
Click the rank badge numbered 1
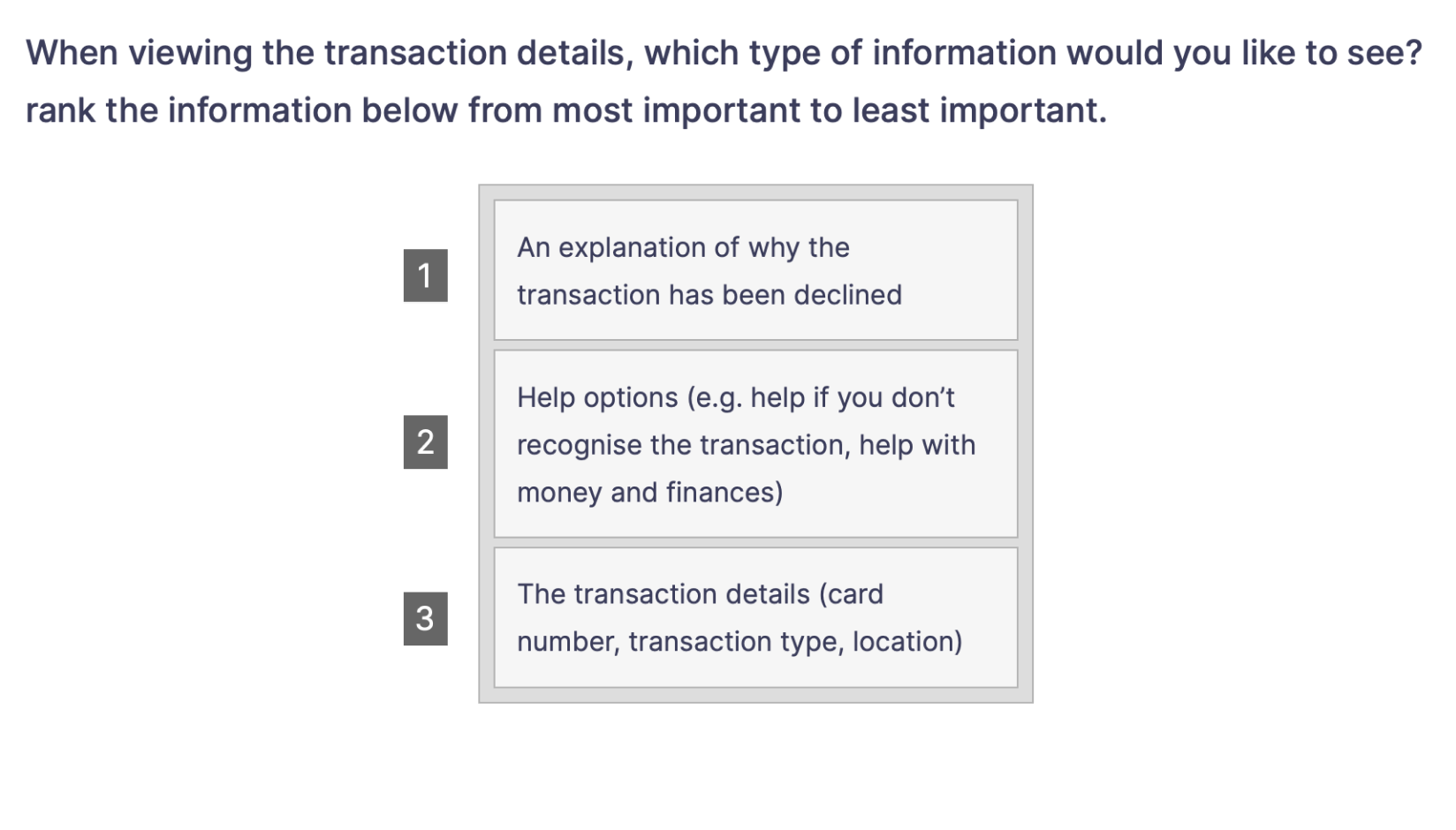[x=427, y=276]
